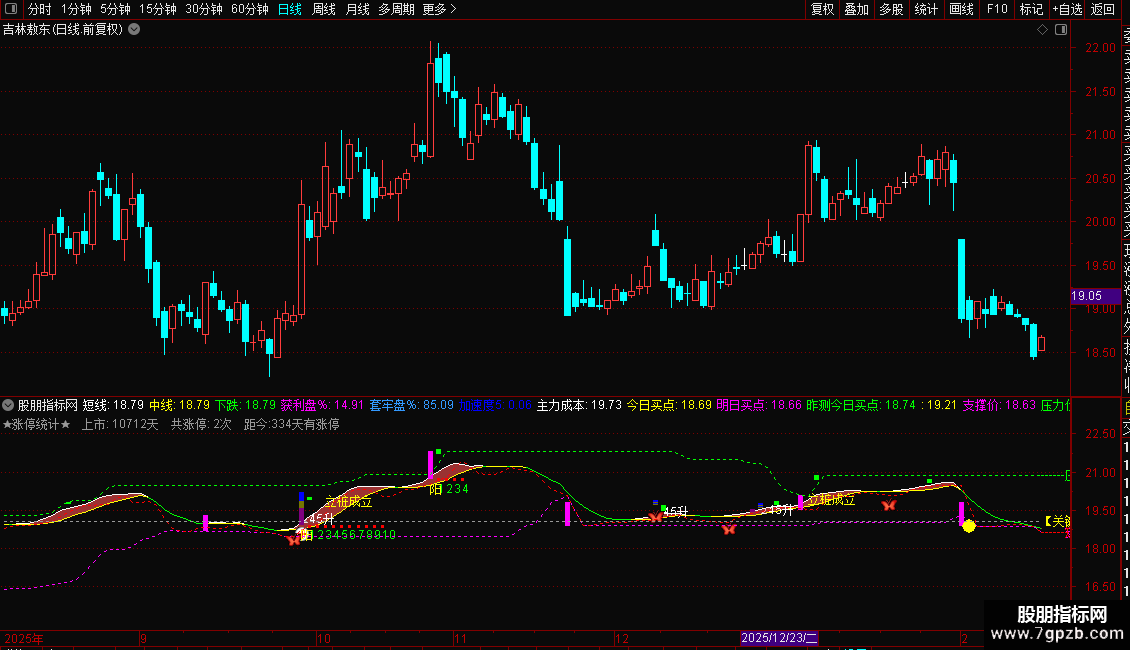
Task: Expand 更多 periods chevron
Action: [453, 9]
